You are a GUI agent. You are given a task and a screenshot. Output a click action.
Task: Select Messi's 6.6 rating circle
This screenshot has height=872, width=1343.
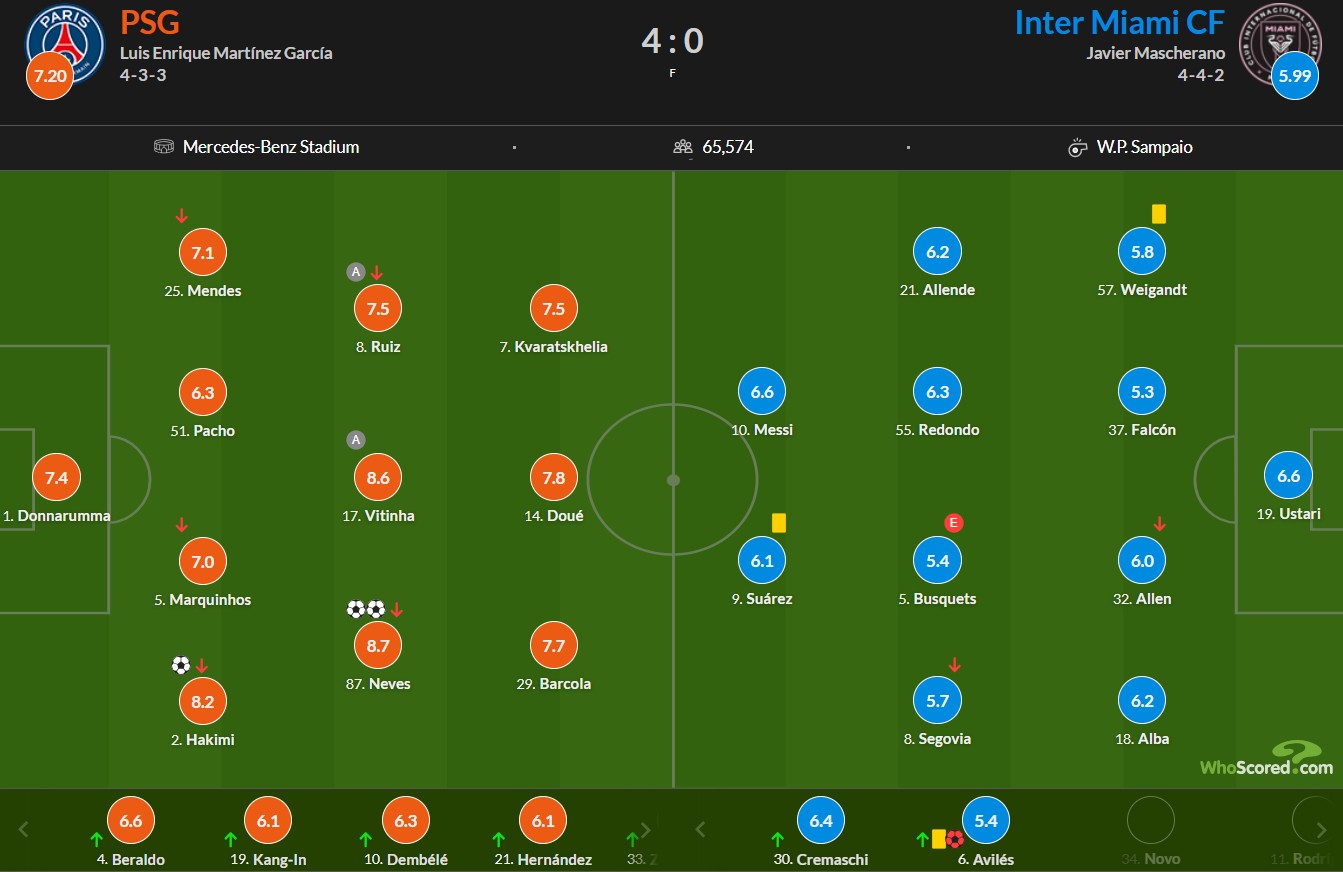click(762, 392)
